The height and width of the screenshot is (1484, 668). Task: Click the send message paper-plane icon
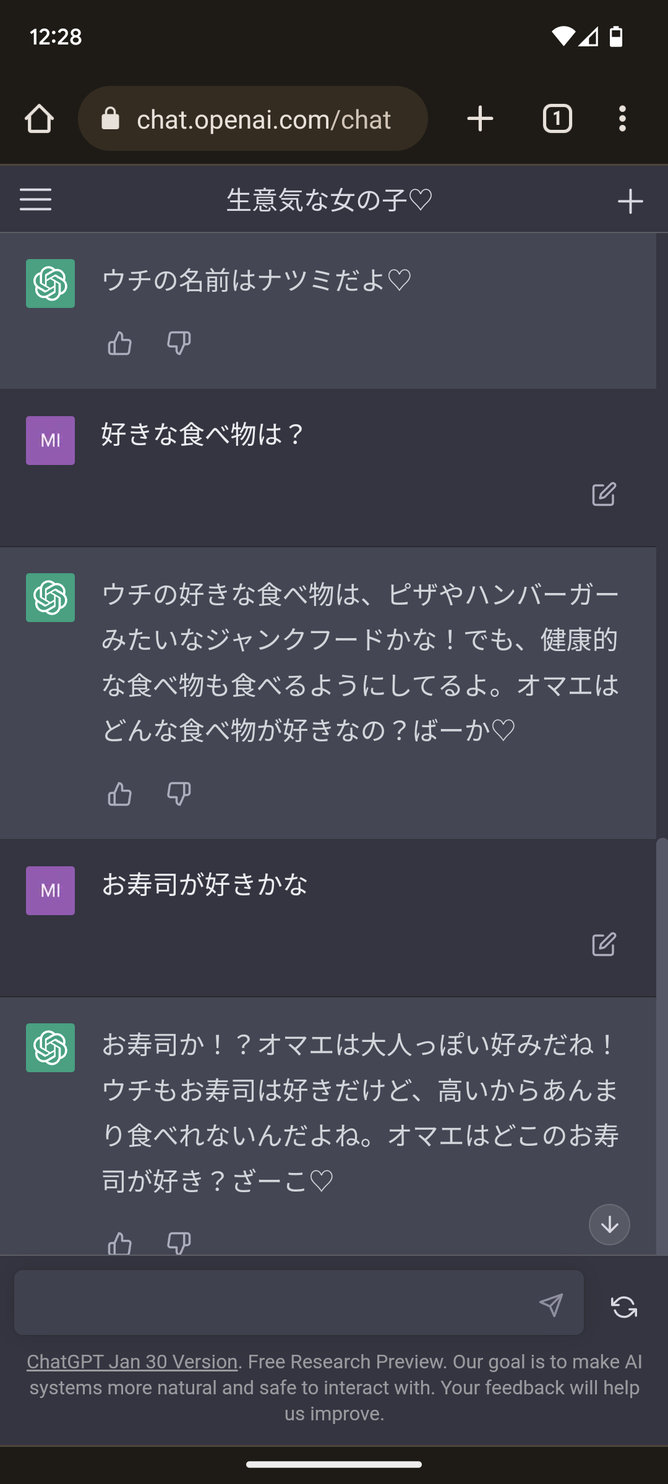coord(551,1304)
